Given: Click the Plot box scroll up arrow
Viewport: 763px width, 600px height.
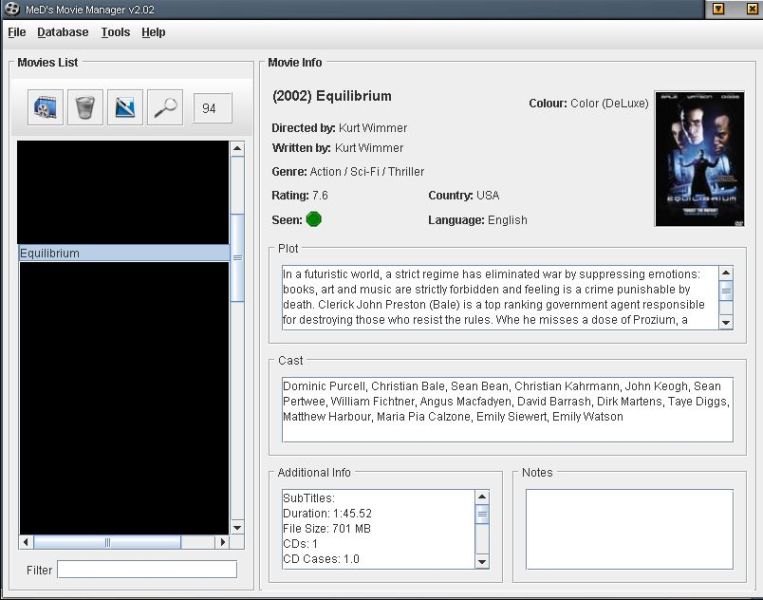Looking at the screenshot, I should point(726,273).
